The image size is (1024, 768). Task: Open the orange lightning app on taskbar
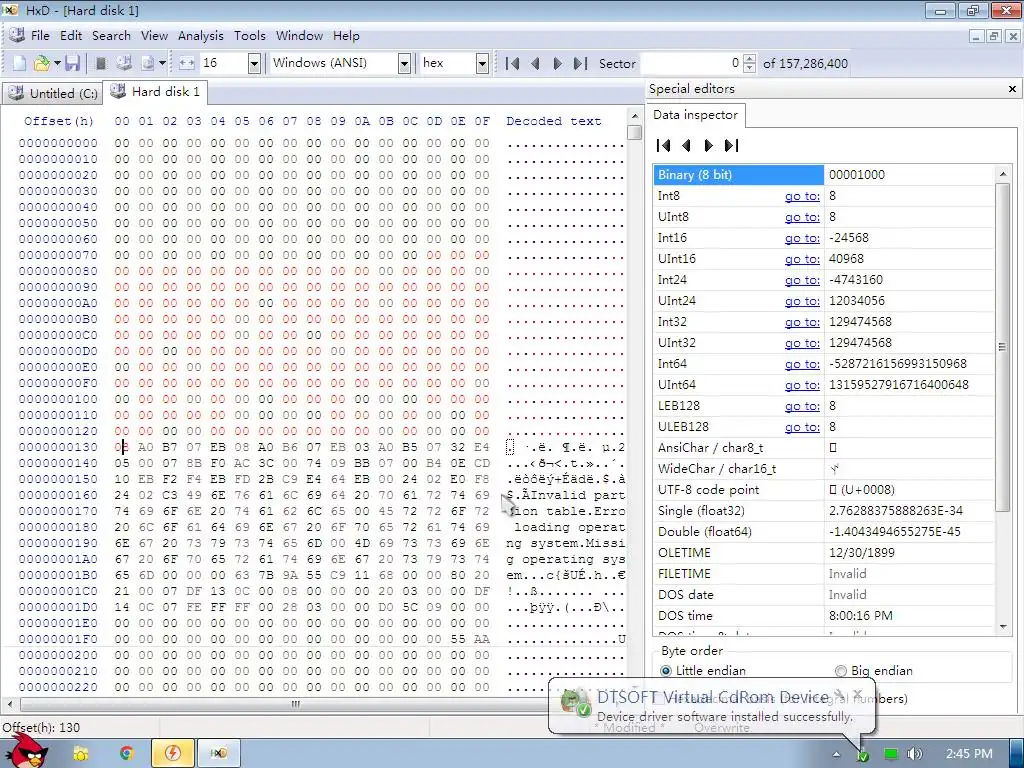pyautogui.click(x=172, y=754)
